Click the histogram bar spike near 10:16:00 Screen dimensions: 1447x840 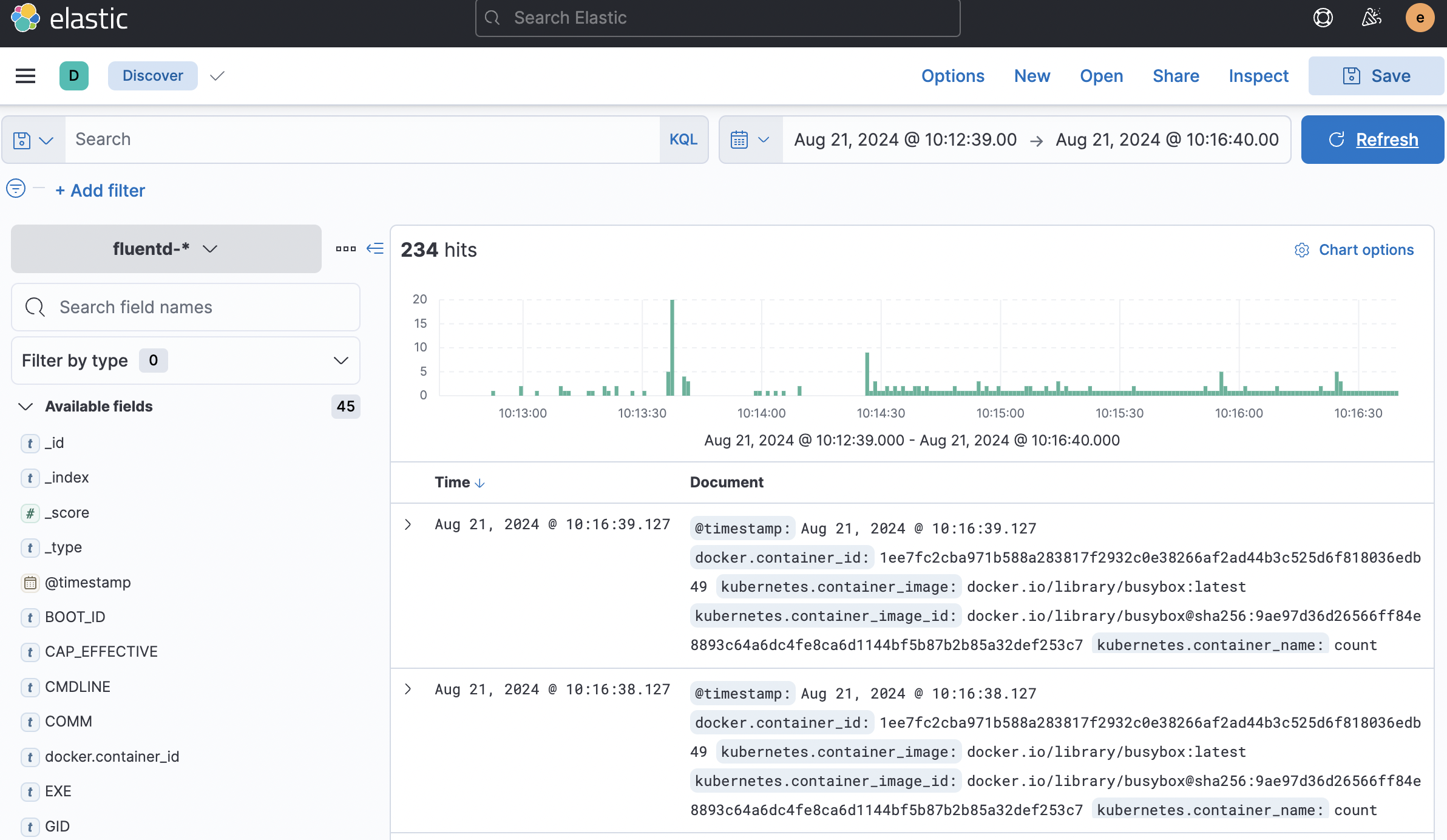(x=1221, y=384)
